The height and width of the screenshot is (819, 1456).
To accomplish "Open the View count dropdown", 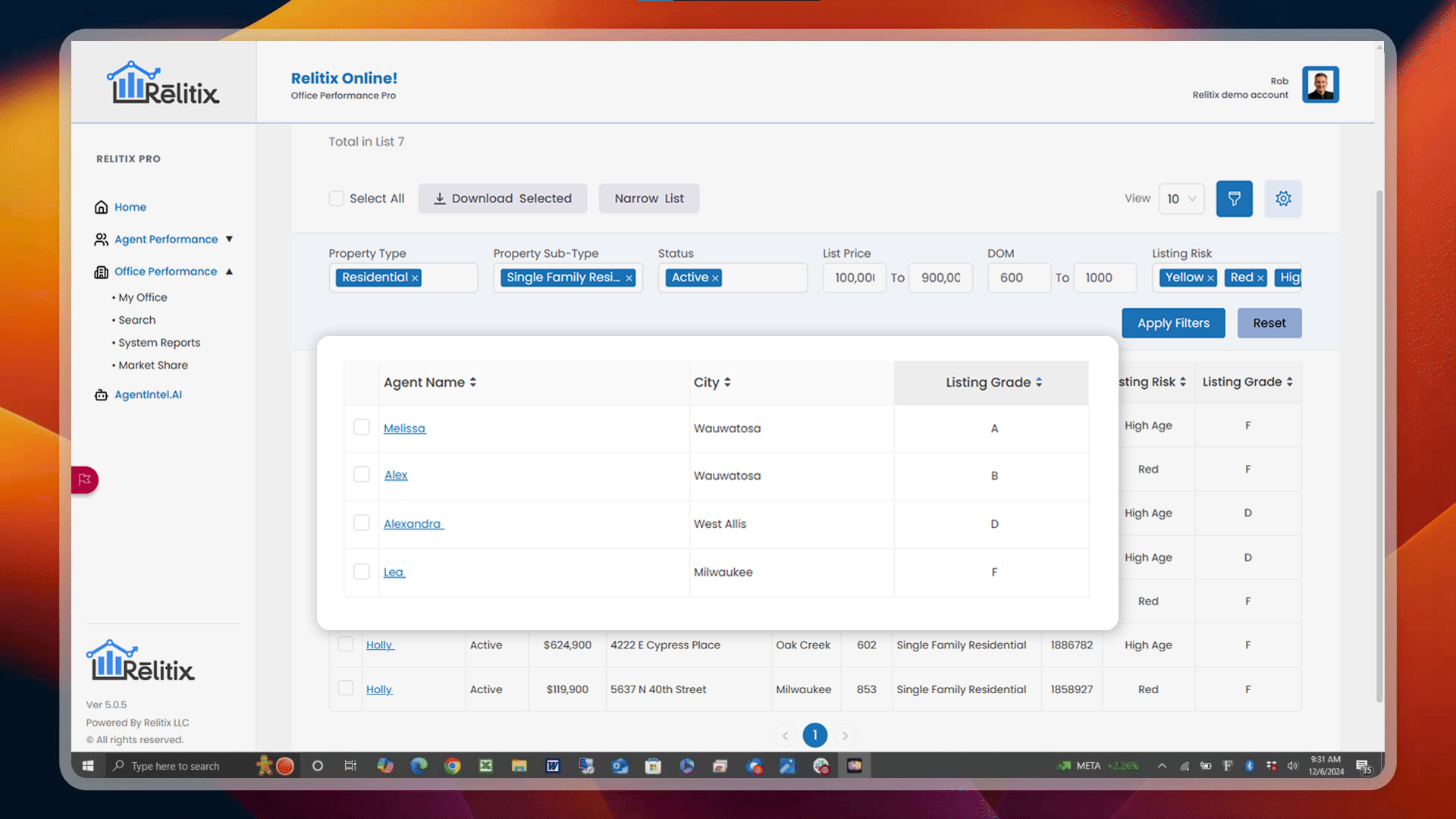I will pos(1181,198).
